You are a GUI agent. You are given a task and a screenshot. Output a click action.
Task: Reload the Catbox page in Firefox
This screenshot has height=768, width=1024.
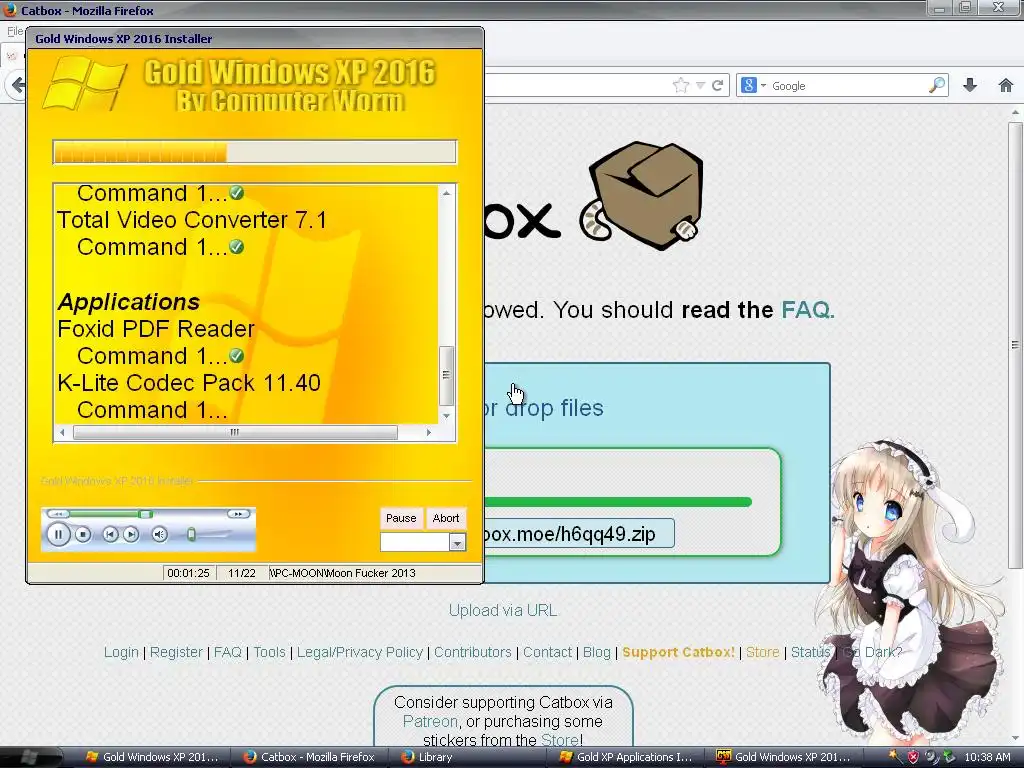pyautogui.click(x=717, y=86)
